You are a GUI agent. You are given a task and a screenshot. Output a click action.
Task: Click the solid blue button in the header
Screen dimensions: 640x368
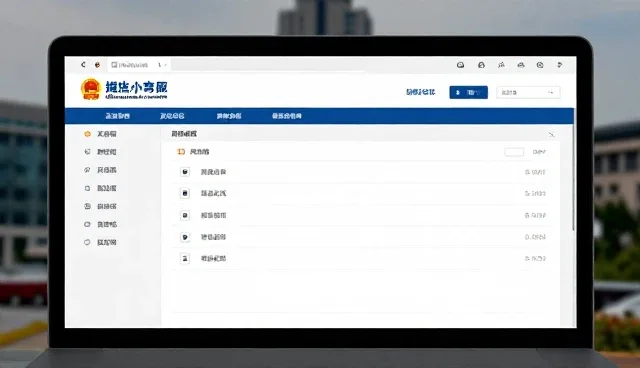[x=468, y=92]
